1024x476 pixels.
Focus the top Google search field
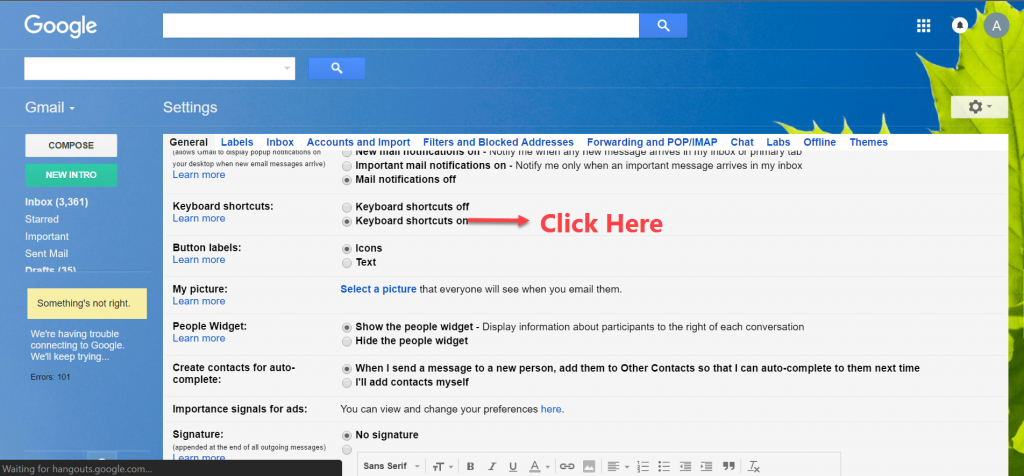pyautogui.click(x=401, y=25)
